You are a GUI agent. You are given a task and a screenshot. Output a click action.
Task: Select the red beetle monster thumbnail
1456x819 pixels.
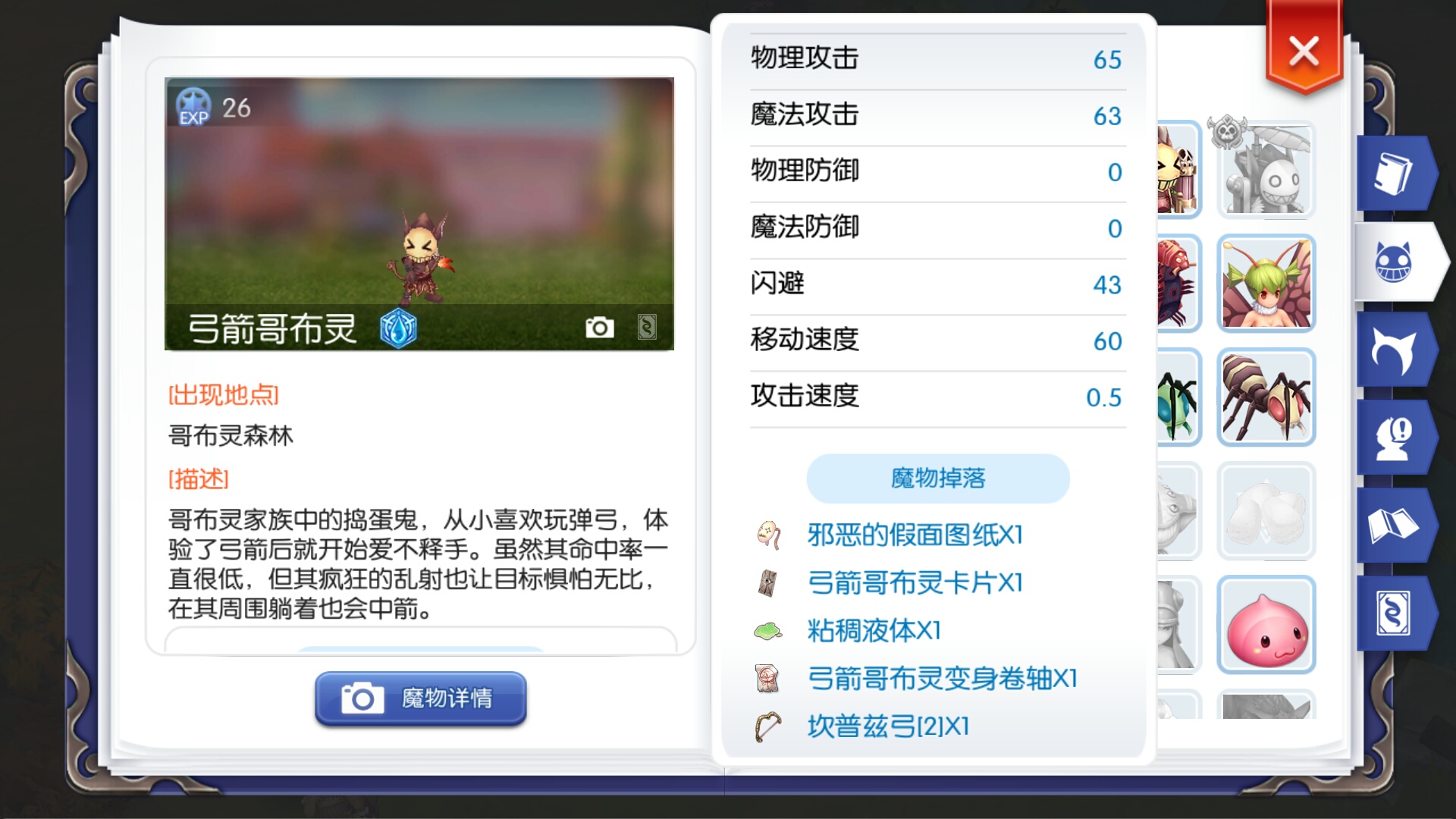1178,283
